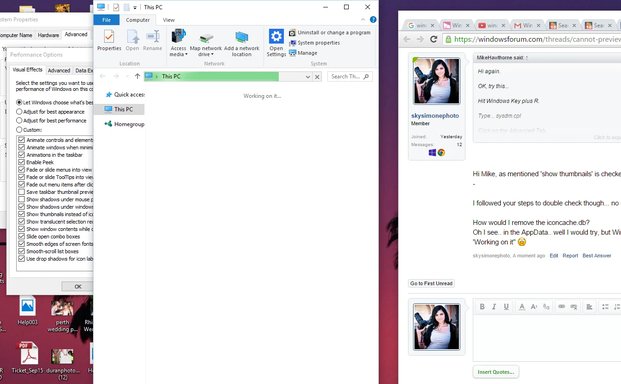621x384 pixels.
Task: Stop loading via address bar X button
Action: point(317,77)
